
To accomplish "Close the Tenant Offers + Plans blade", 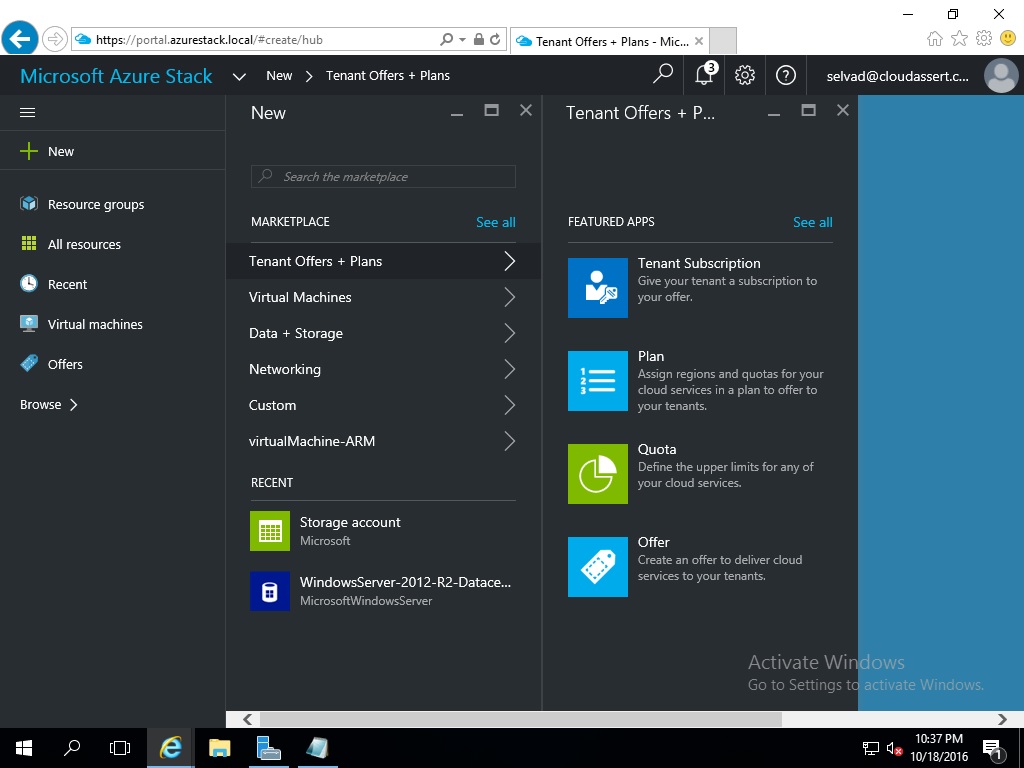I will [843, 110].
